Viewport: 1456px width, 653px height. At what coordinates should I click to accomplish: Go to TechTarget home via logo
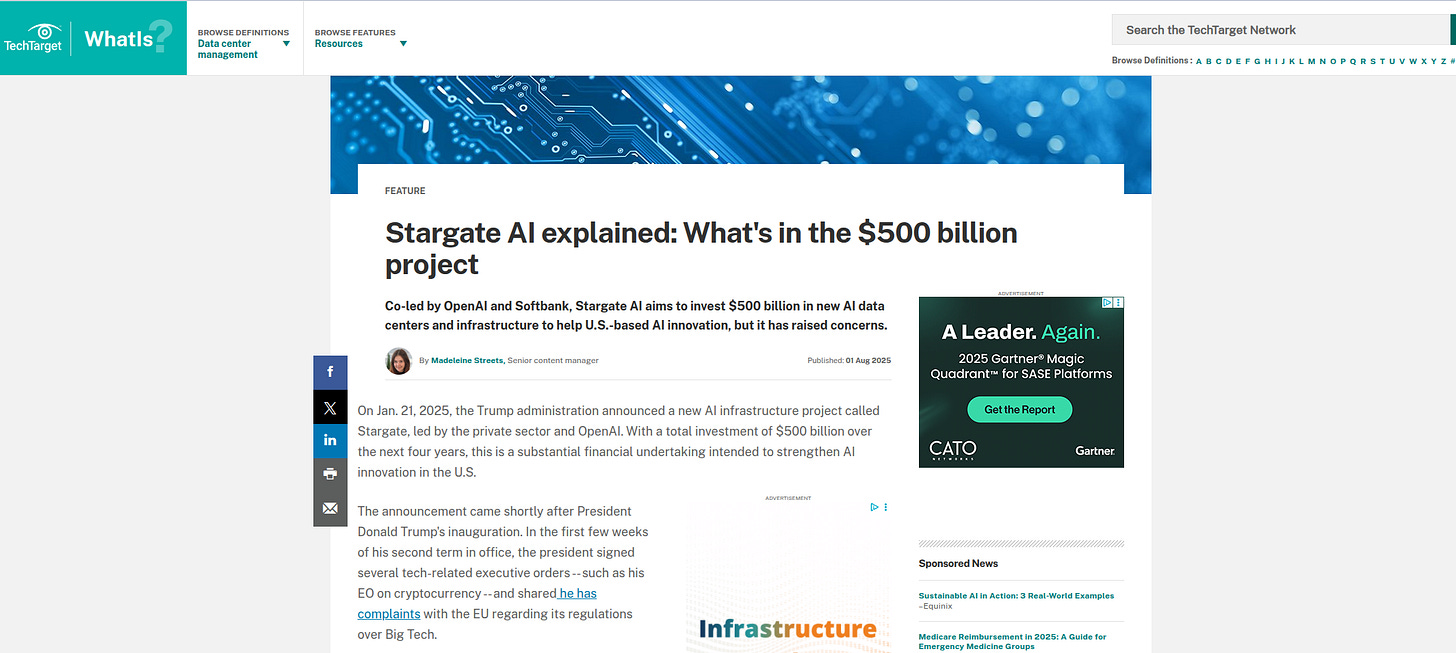33,37
